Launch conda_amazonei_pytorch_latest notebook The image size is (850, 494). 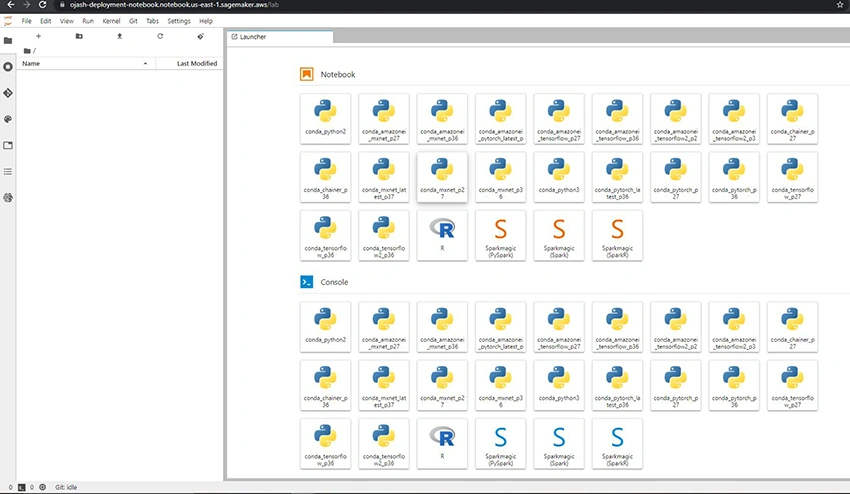pyautogui.click(x=500, y=119)
